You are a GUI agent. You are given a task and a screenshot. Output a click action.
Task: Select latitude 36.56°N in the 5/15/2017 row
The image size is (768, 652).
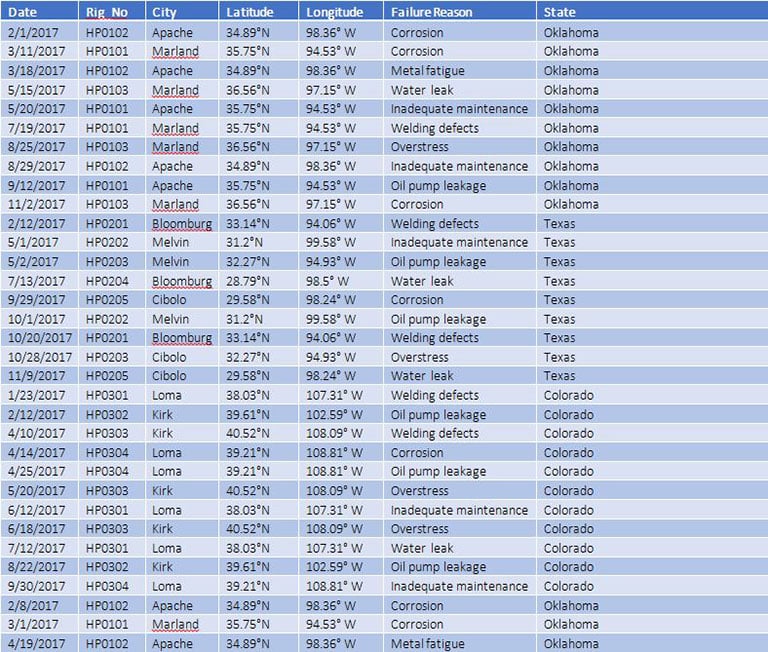(247, 90)
